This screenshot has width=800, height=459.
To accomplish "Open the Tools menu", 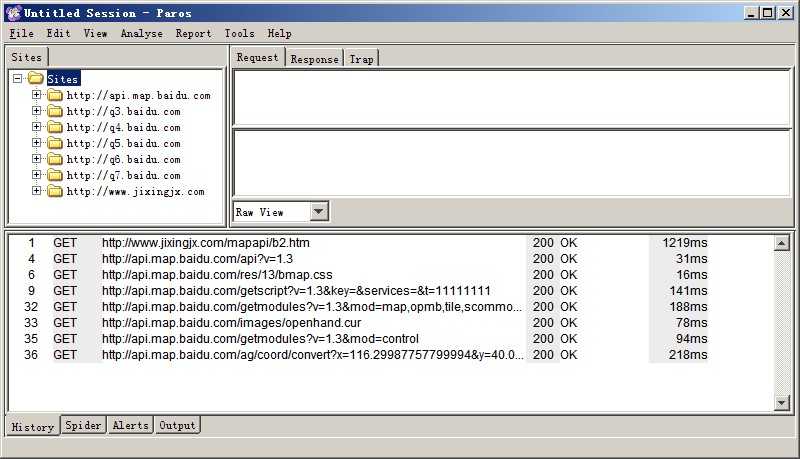I will 239,34.
